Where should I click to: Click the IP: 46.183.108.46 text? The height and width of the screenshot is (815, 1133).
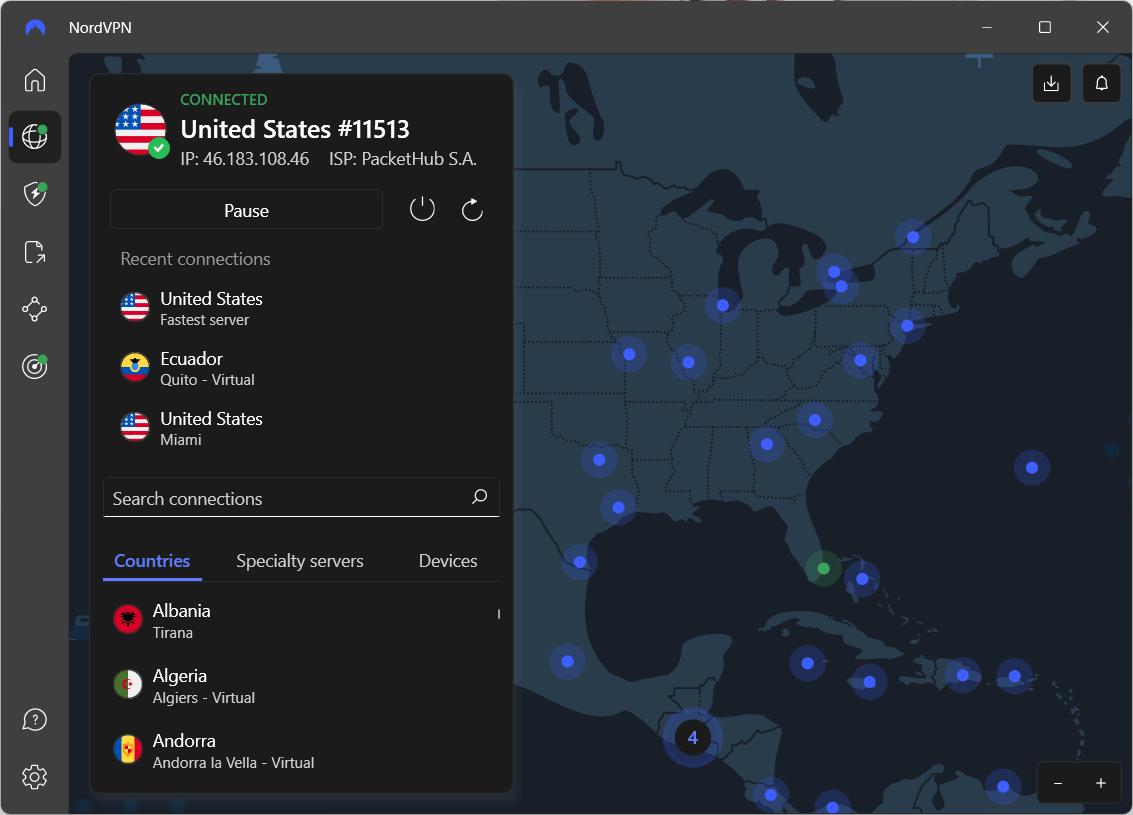tap(245, 159)
